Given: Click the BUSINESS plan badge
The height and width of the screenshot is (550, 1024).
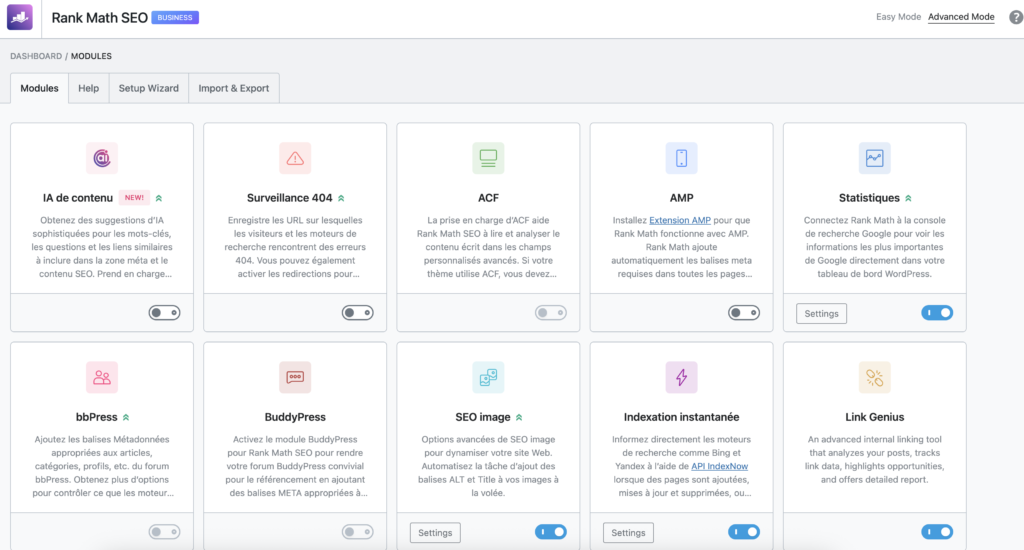Looking at the screenshot, I should pyautogui.click(x=175, y=18).
